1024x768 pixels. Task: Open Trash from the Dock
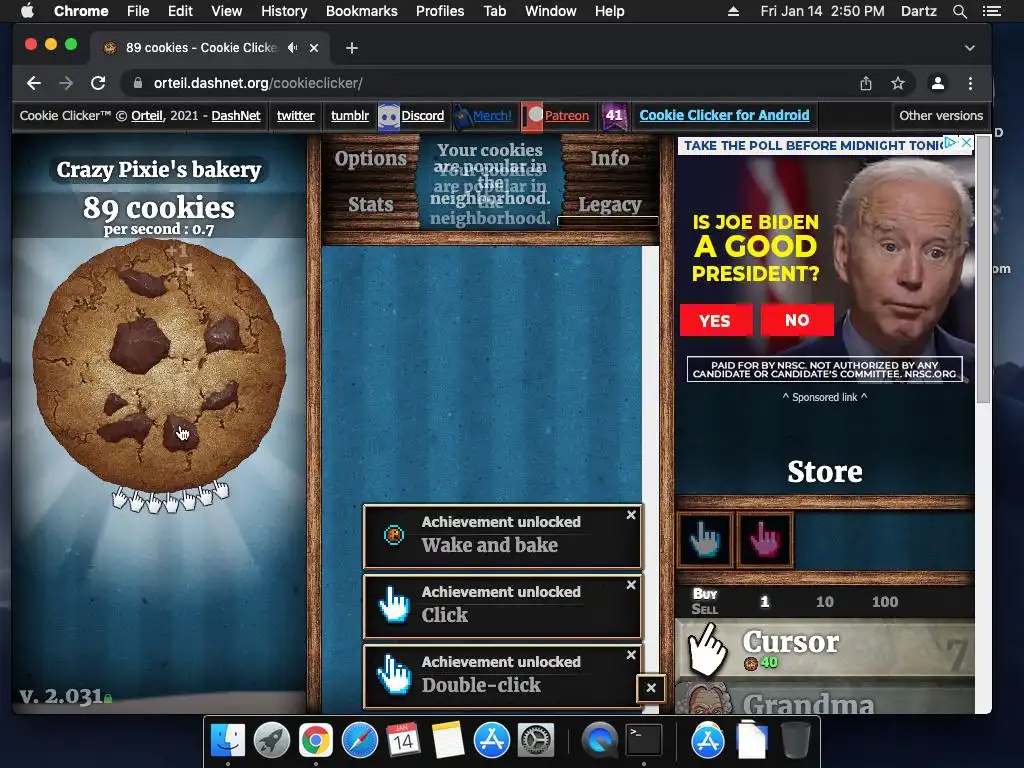[x=795, y=740]
